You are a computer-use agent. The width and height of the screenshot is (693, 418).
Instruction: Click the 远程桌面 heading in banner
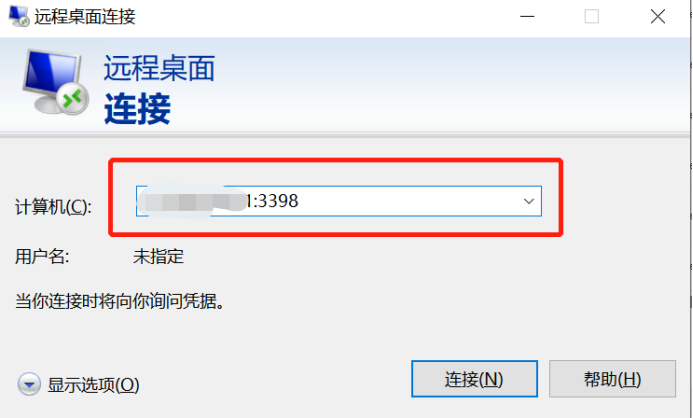click(x=159, y=68)
